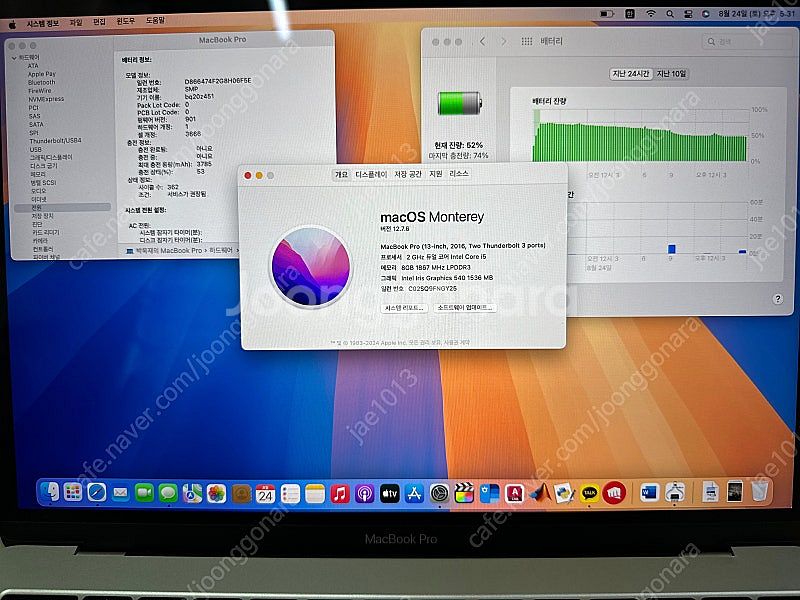This screenshot has width=800, height=600.
Task: Select Bluetooth in System Information sidebar
Action: point(41,83)
